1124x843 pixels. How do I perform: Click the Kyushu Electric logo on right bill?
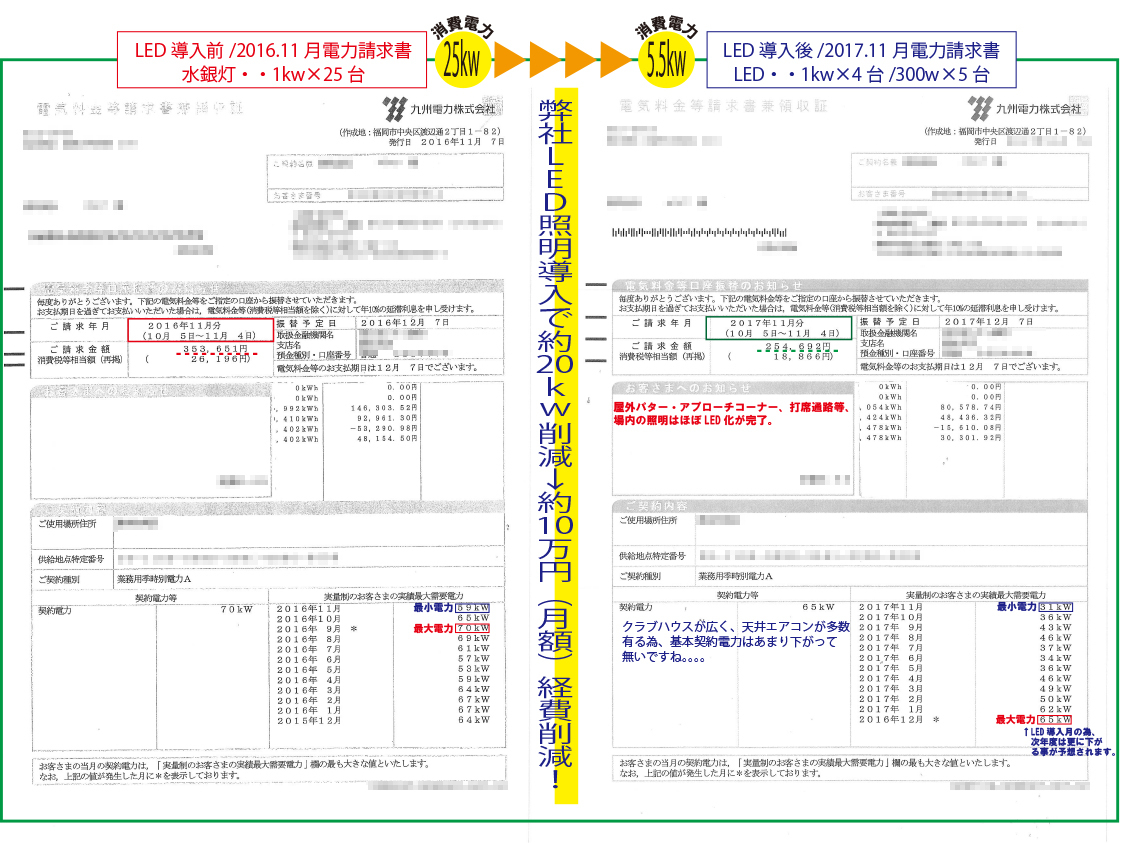[1024, 107]
